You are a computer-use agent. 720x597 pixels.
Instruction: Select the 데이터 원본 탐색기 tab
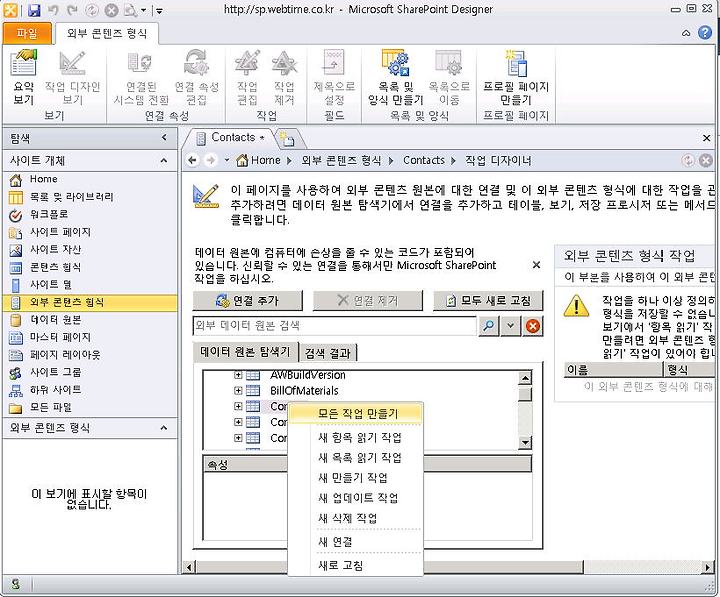click(x=245, y=352)
